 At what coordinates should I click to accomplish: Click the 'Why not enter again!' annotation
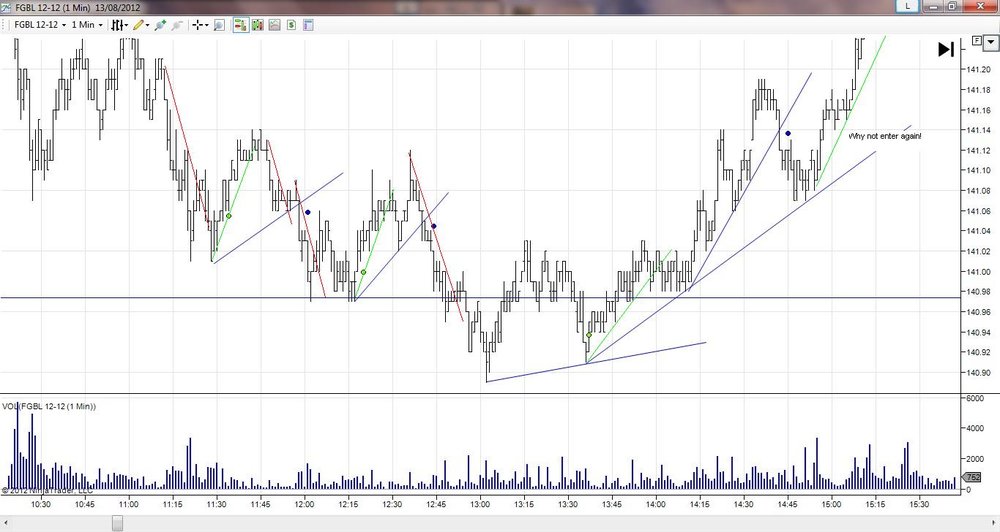tap(885, 136)
